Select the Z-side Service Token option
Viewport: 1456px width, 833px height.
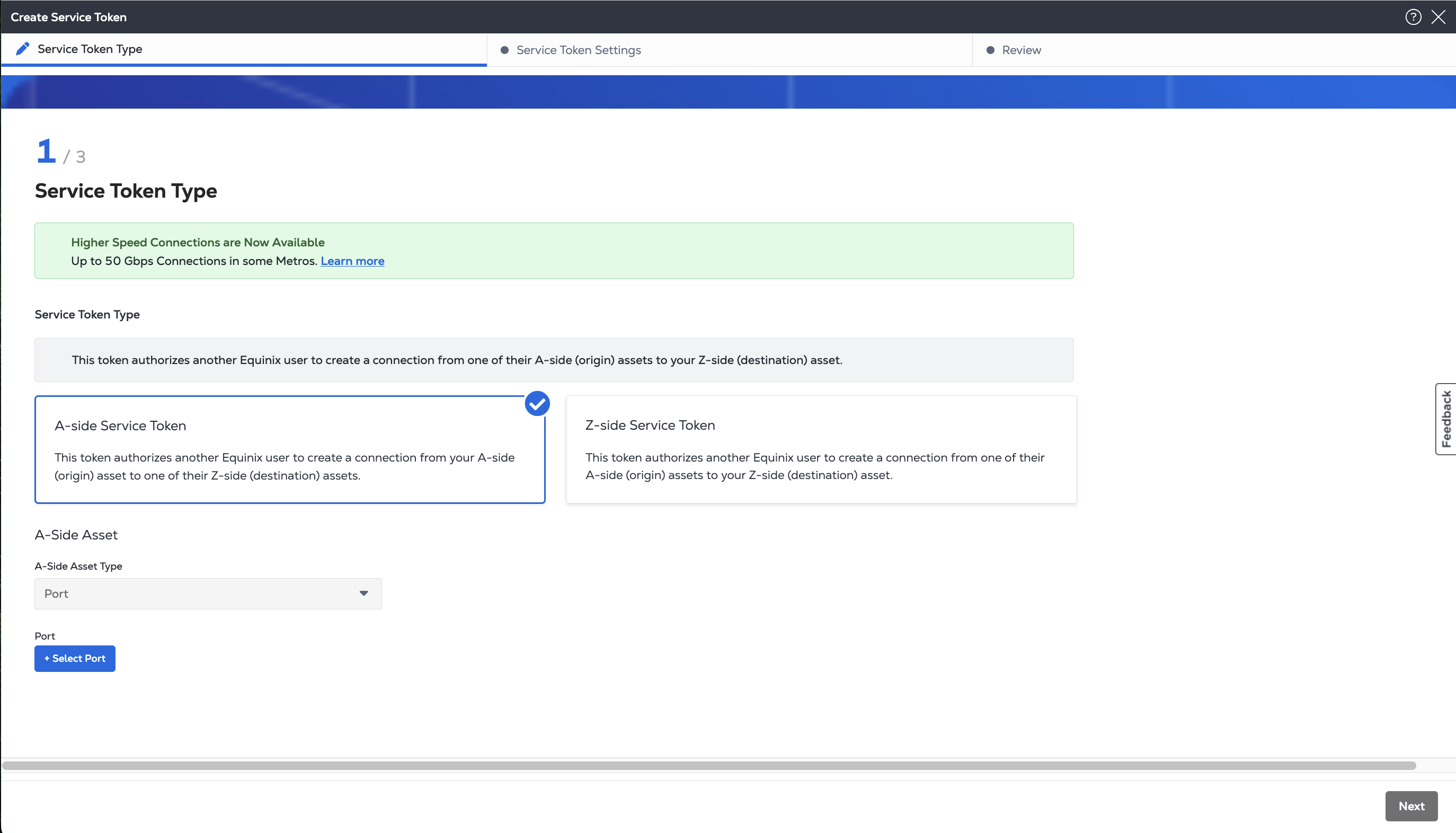821,450
